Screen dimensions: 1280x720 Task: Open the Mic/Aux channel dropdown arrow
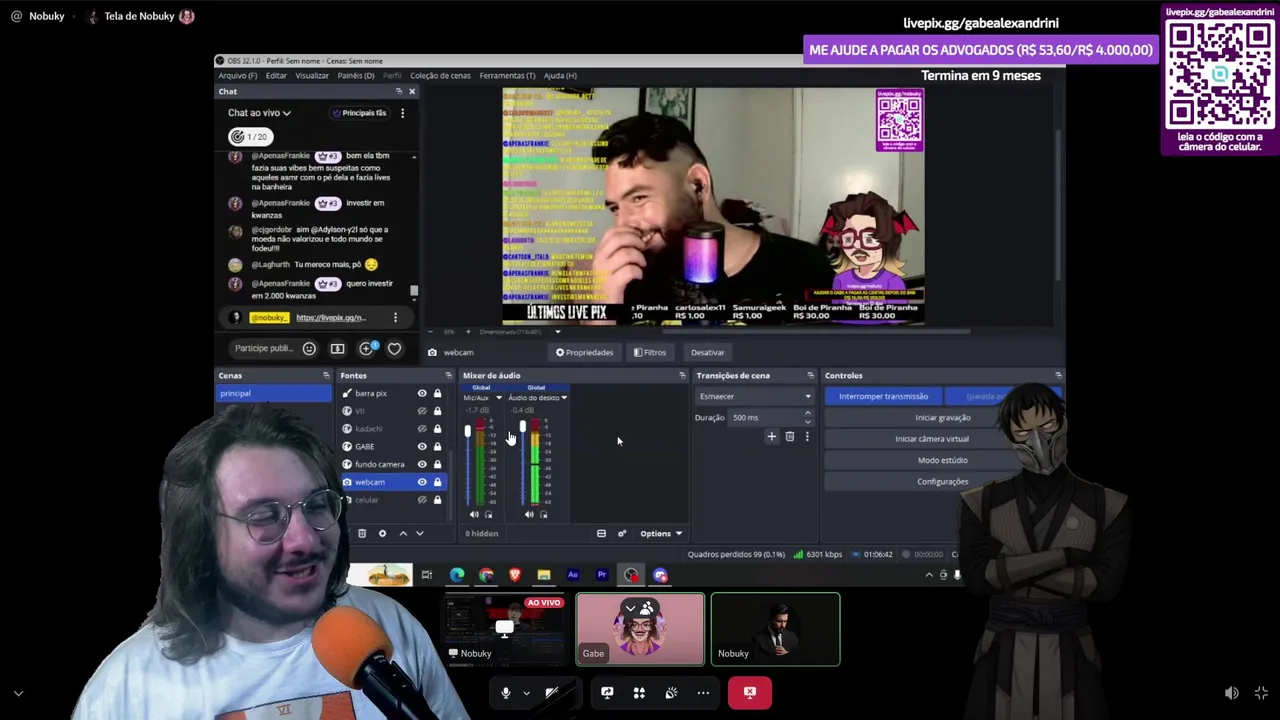[498, 398]
